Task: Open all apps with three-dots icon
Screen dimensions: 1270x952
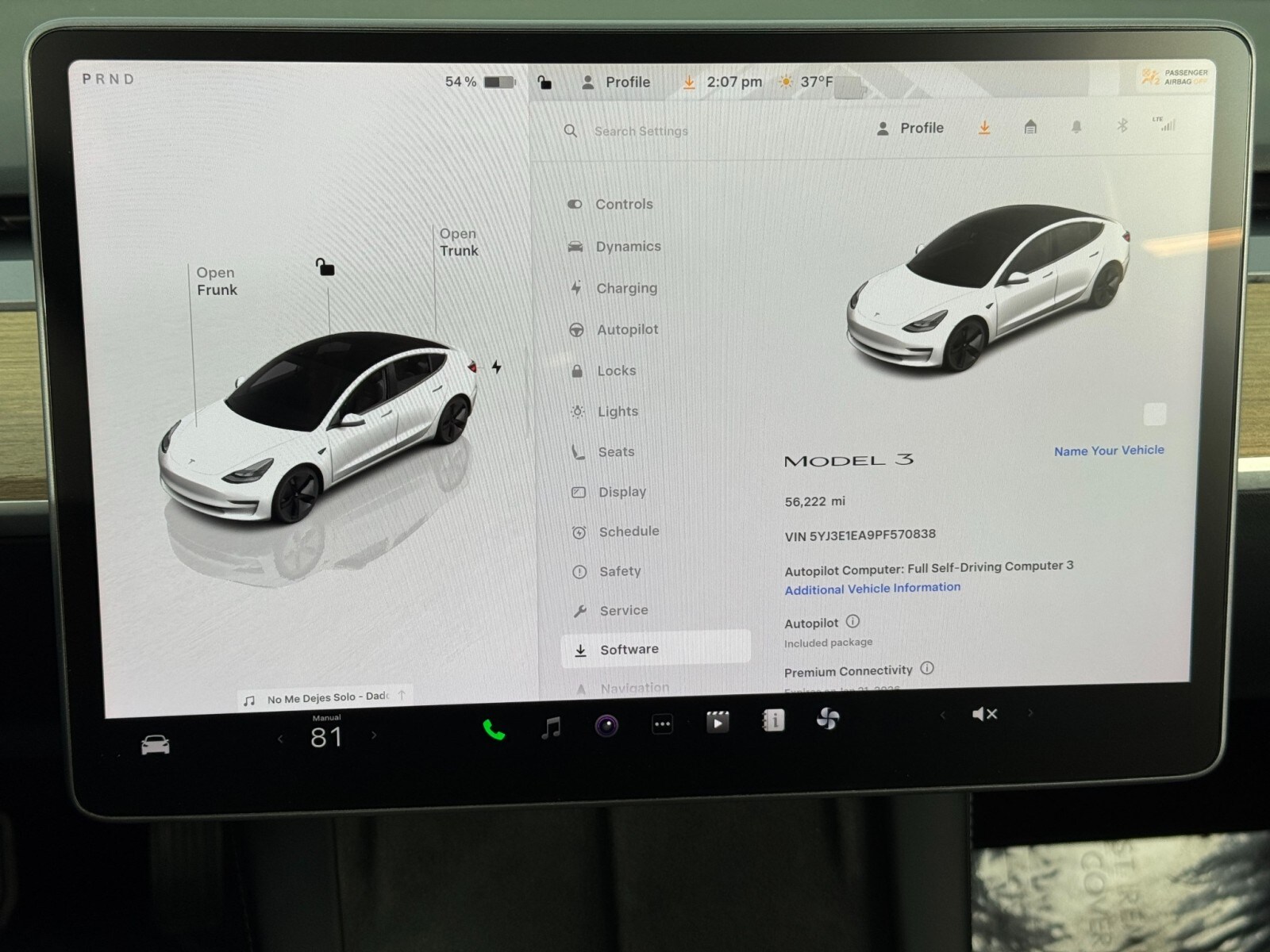Action: tap(662, 724)
